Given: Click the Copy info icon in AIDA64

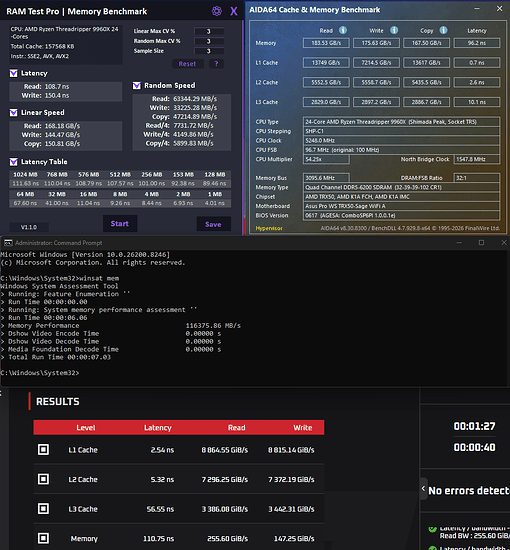Looking at the screenshot, I should [443, 31].
